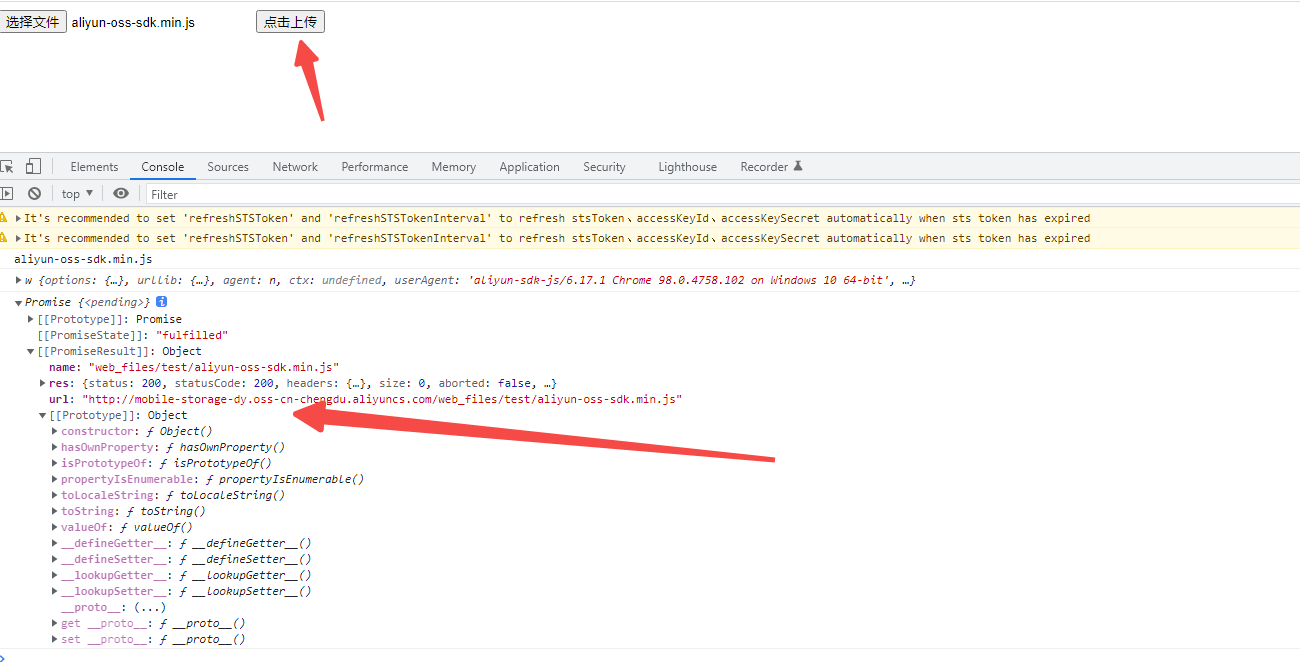Expand the get __proto__ row
Image resolution: width=1300 pixels, height=662 pixels.
54,623
